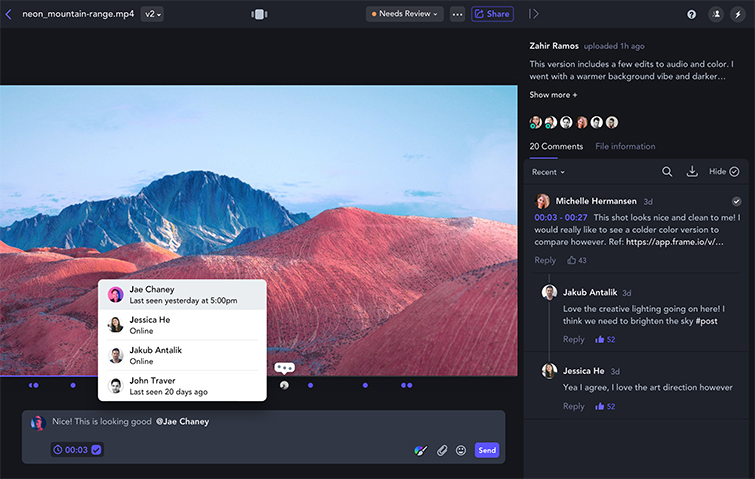Attach a file with the paperclip icon
755x479 pixels.
pyautogui.click(x=441, y=450)
